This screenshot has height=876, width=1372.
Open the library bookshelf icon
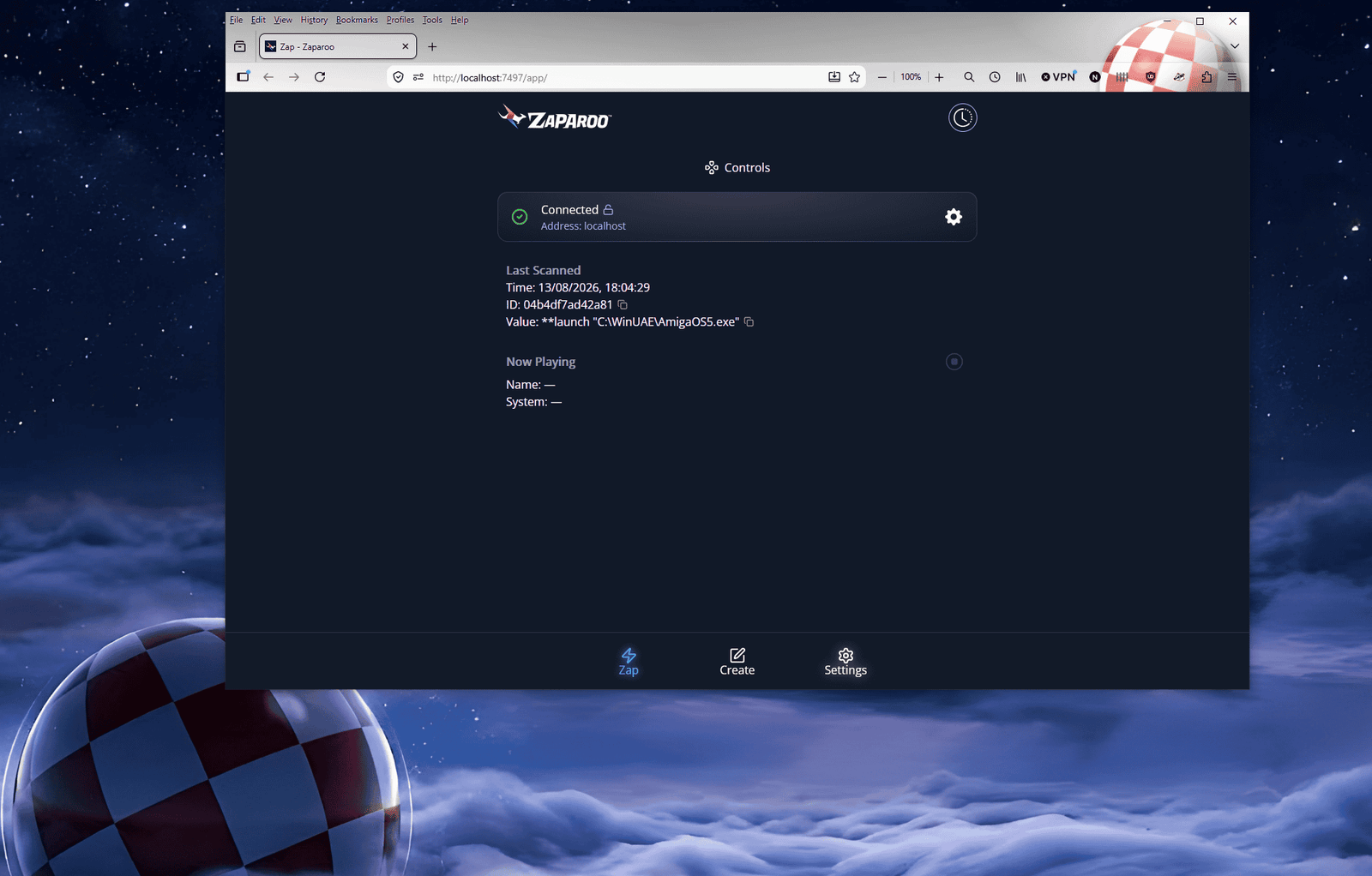[x=1020, y=77]
